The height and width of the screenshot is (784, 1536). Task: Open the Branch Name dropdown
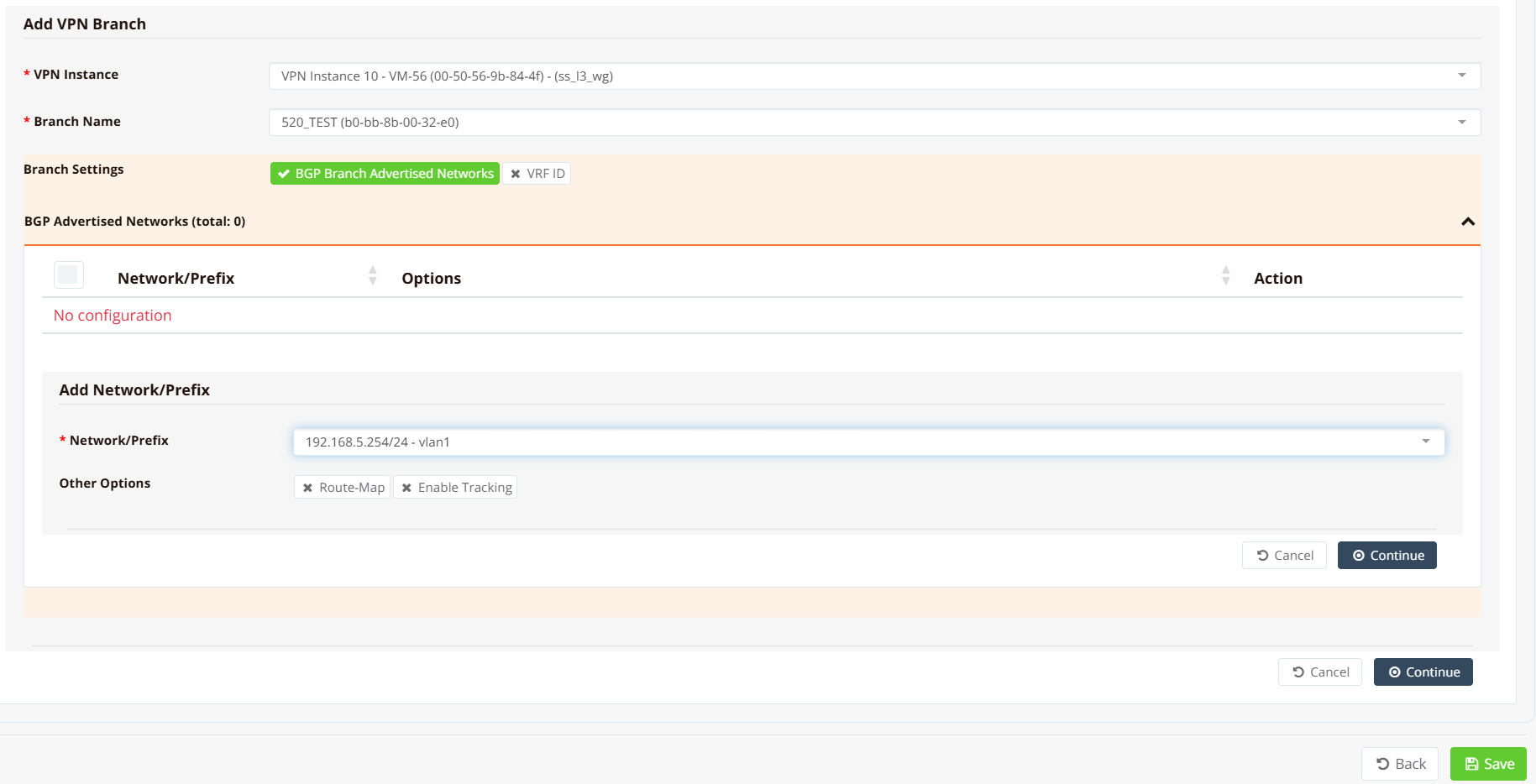coord(873,123)
